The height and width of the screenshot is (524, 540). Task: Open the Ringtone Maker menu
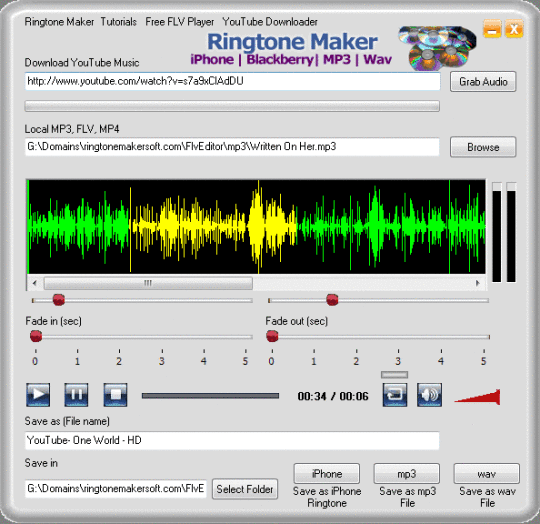[59, 22]
